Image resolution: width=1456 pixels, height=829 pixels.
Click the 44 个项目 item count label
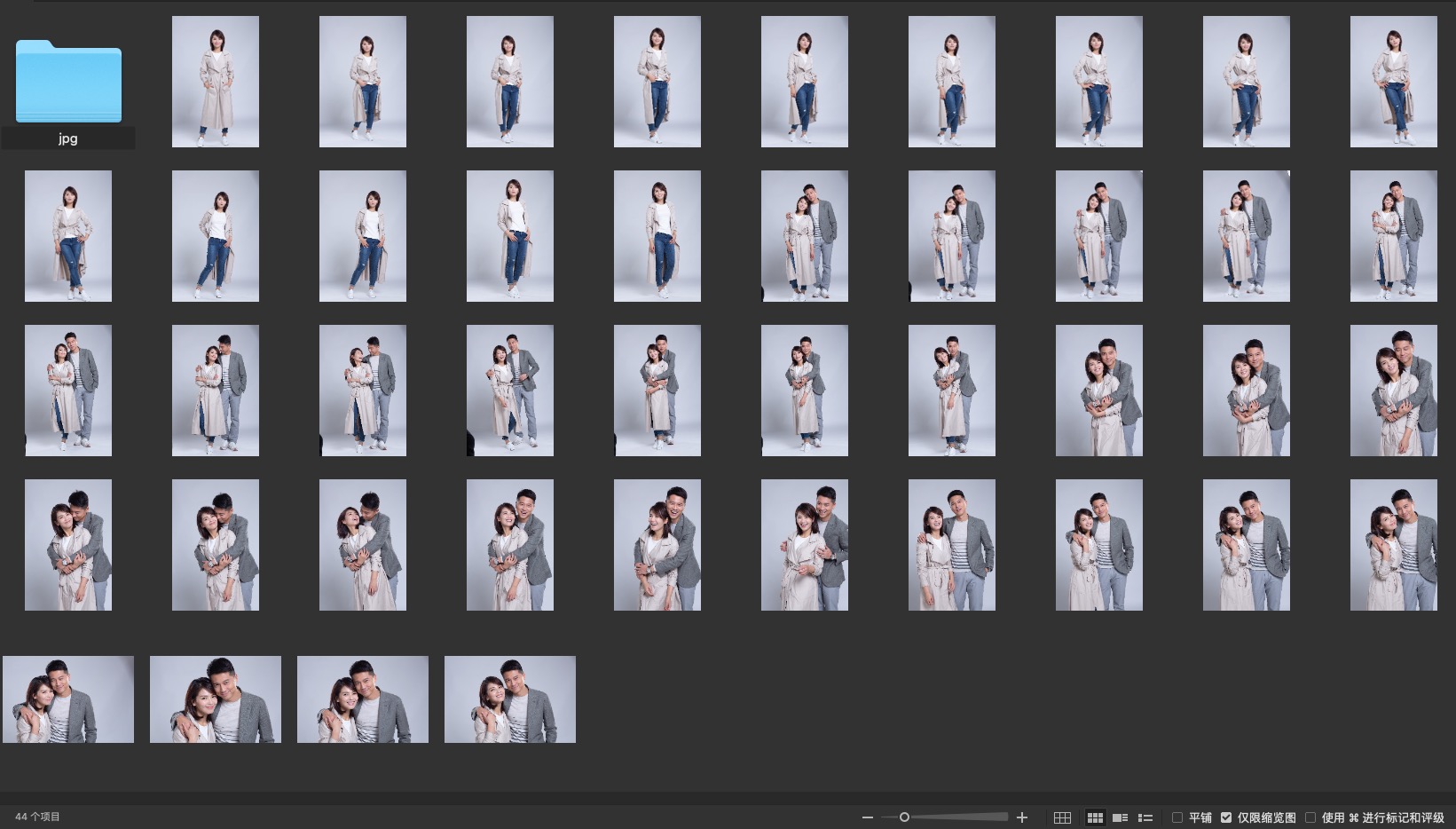[37, 817]
